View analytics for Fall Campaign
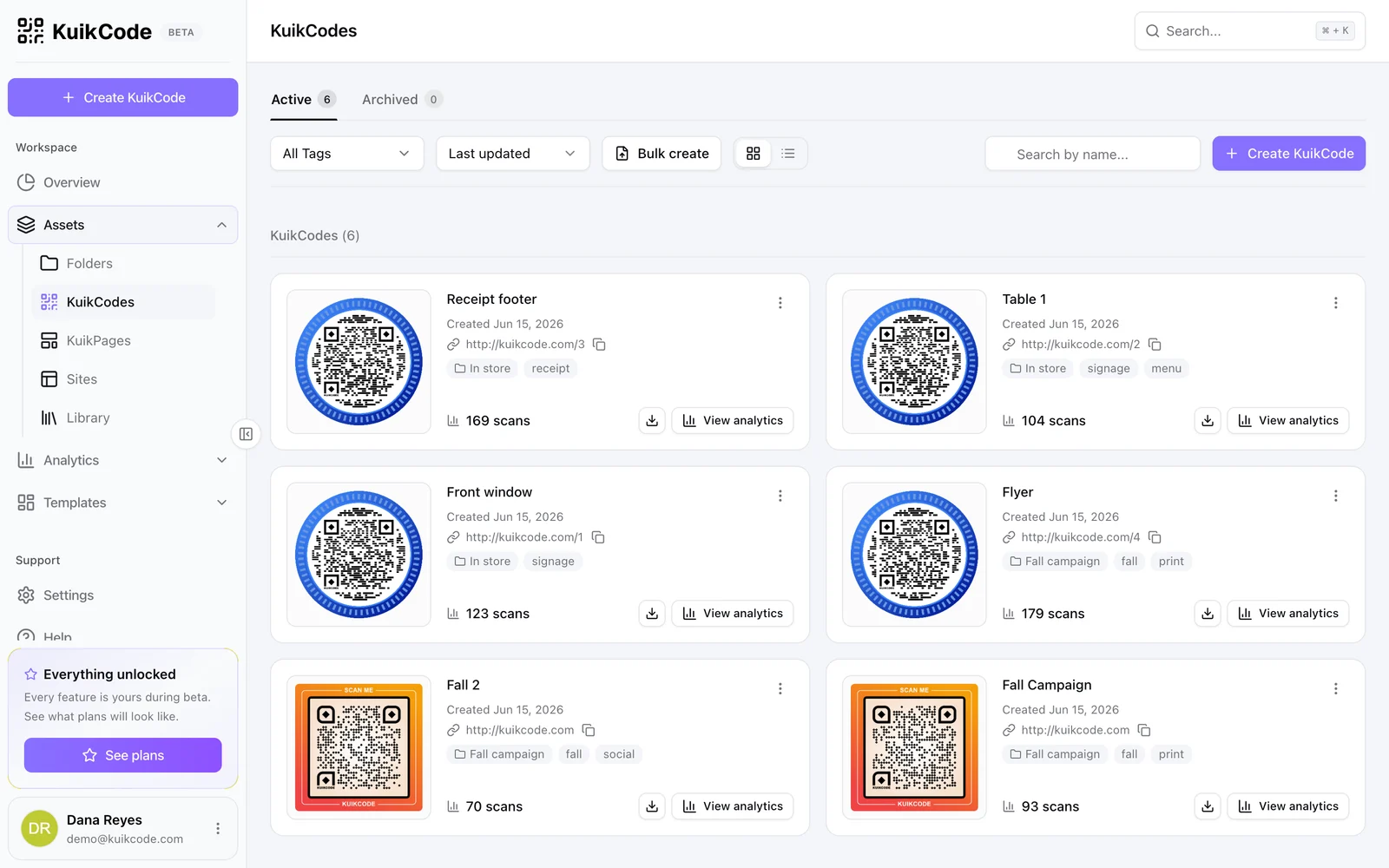 coord(1288,806)
